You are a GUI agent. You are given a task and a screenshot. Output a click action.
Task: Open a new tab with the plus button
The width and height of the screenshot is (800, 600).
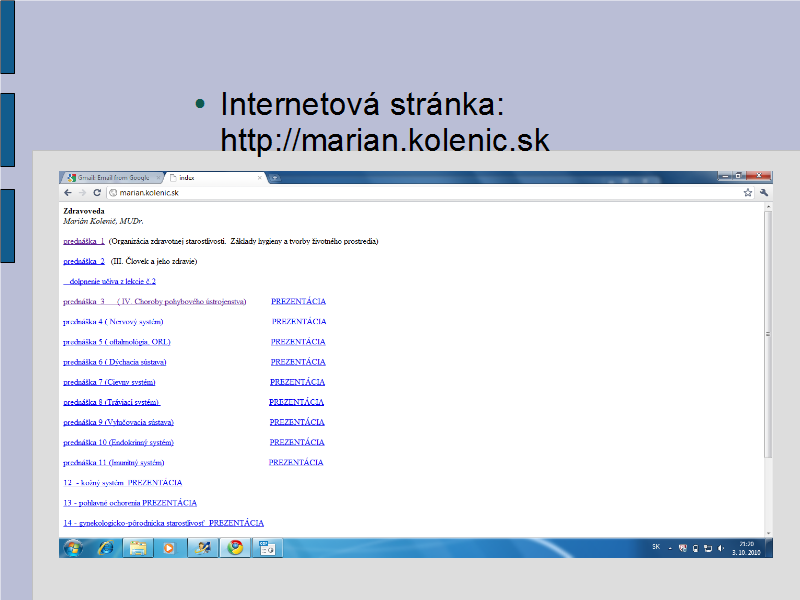pos(275,177)
